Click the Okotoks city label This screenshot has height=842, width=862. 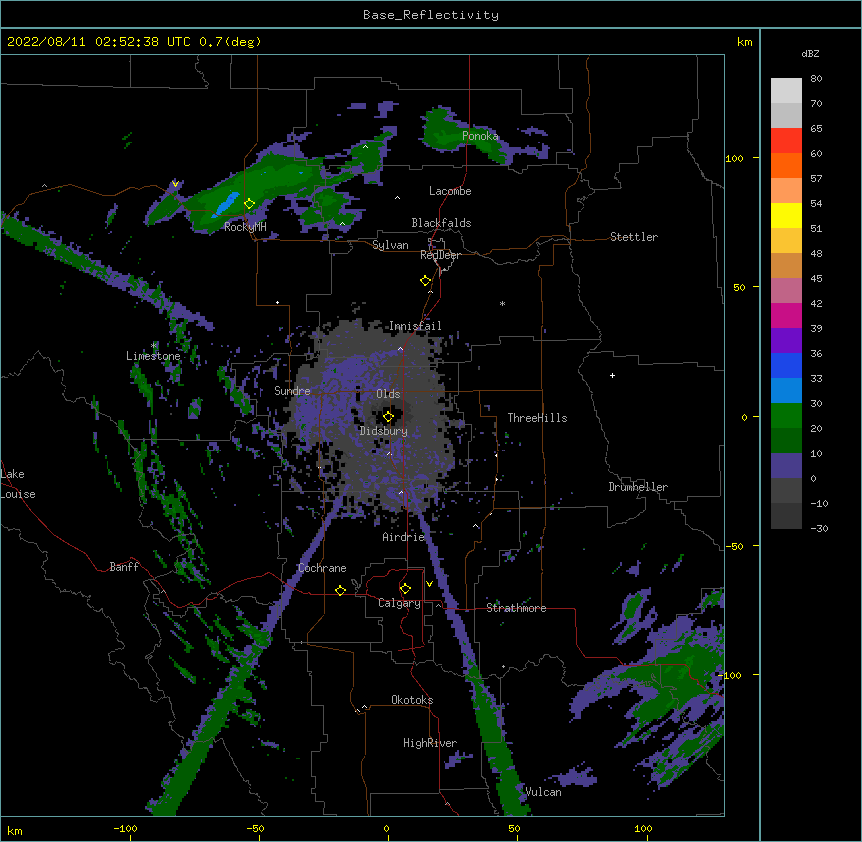click(412, 700)
